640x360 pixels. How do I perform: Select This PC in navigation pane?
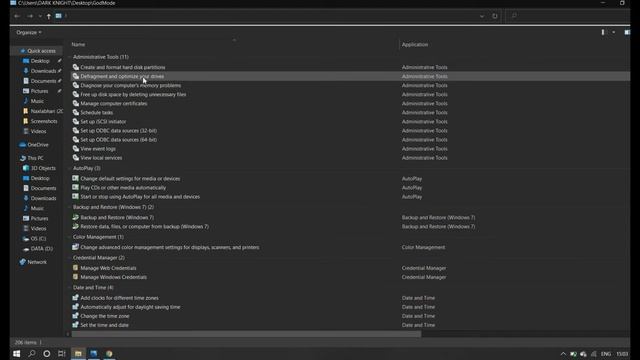(x=35, y=158)
